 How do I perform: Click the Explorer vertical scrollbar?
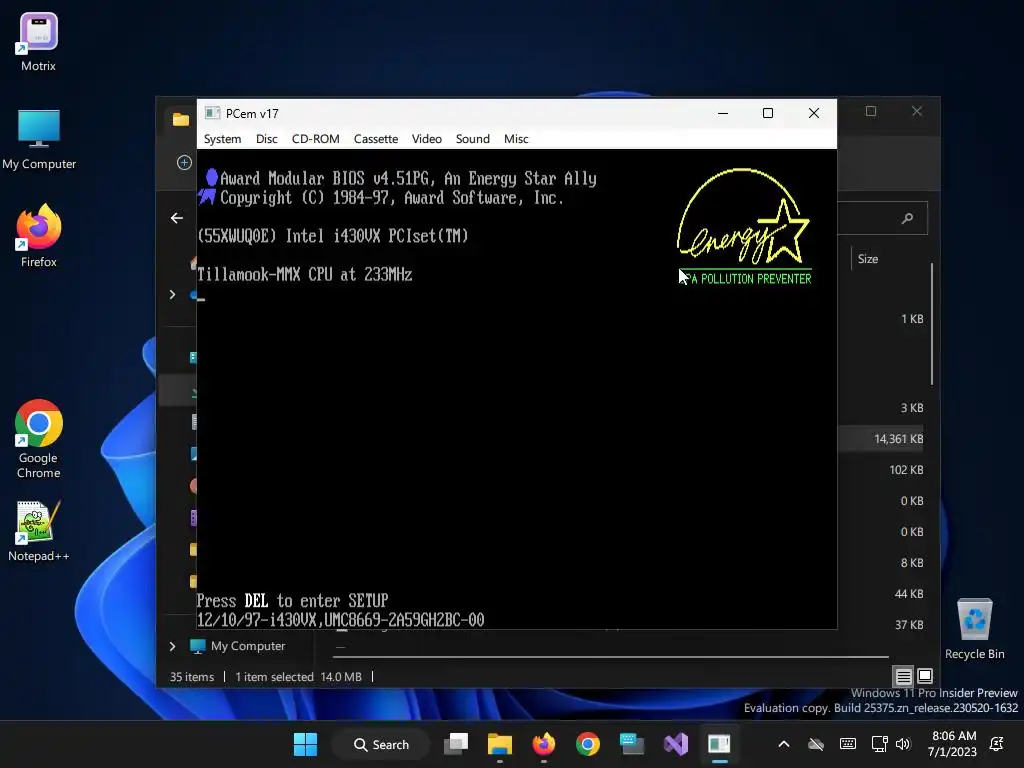point(932,324)
